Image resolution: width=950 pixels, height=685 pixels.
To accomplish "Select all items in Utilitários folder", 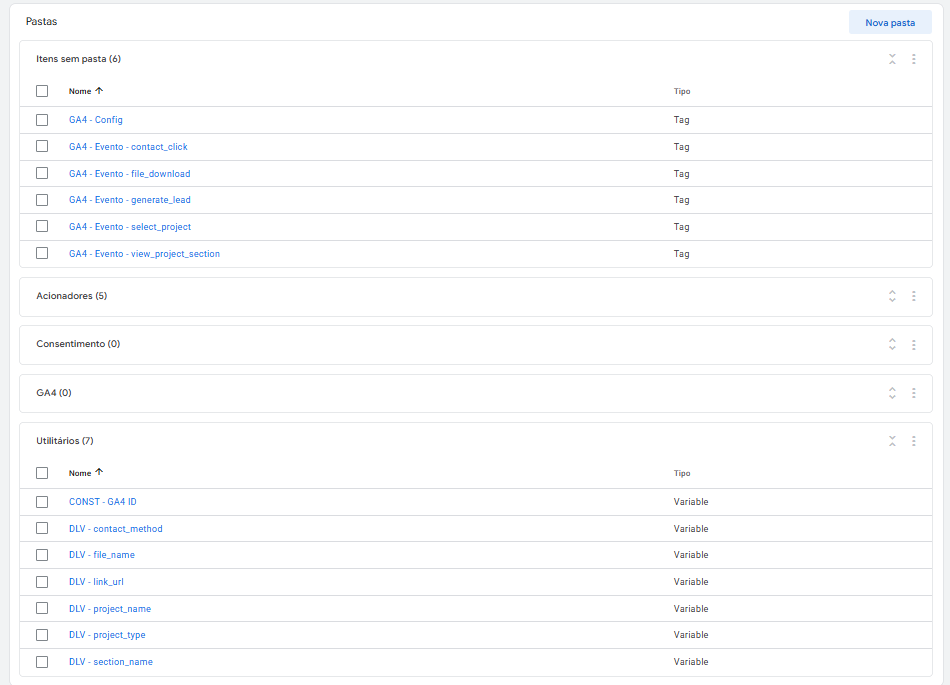I will point(42,473).
